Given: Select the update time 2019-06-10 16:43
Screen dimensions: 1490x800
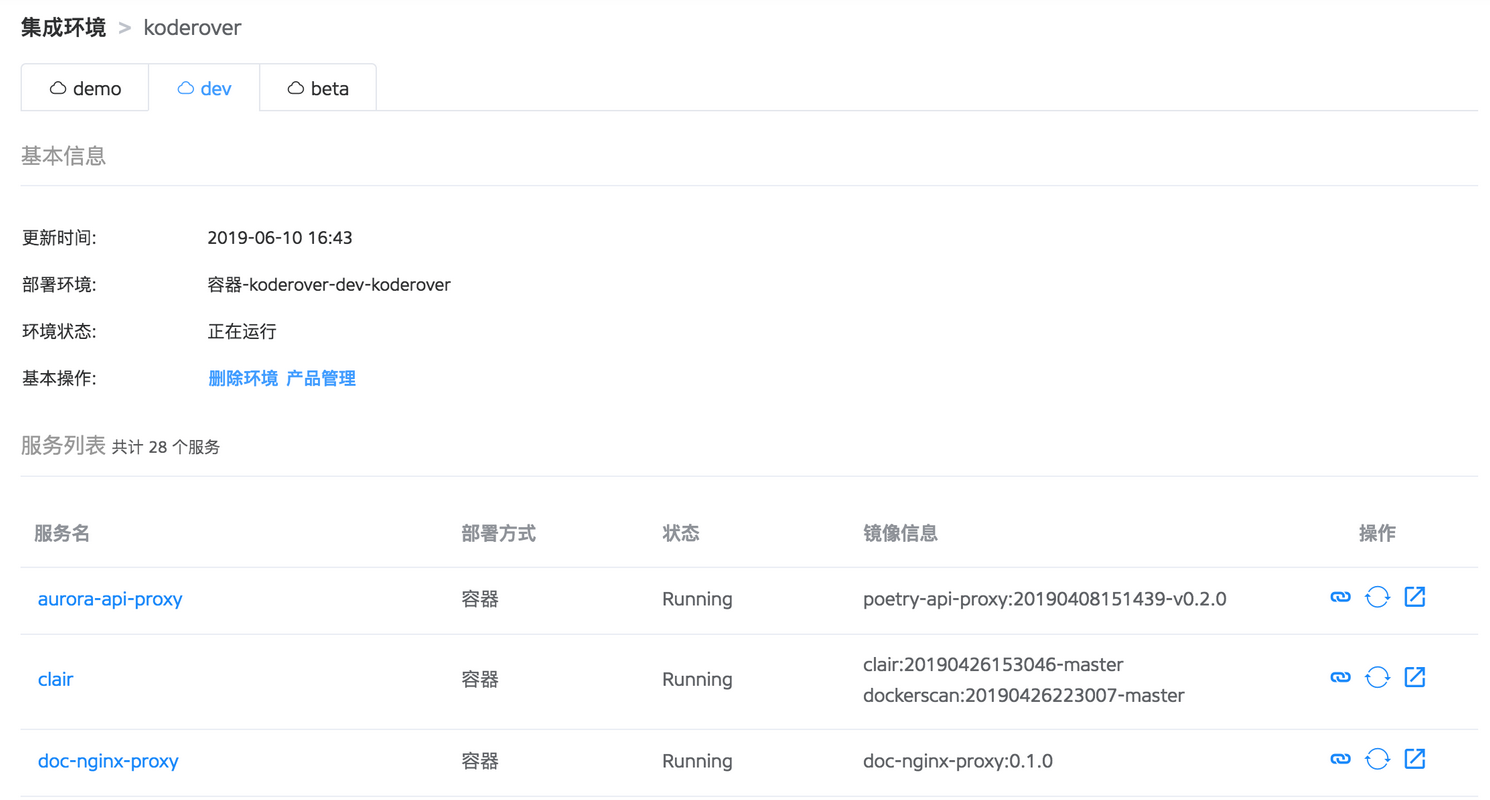Looking at the screenshot, I should point(280,238).
